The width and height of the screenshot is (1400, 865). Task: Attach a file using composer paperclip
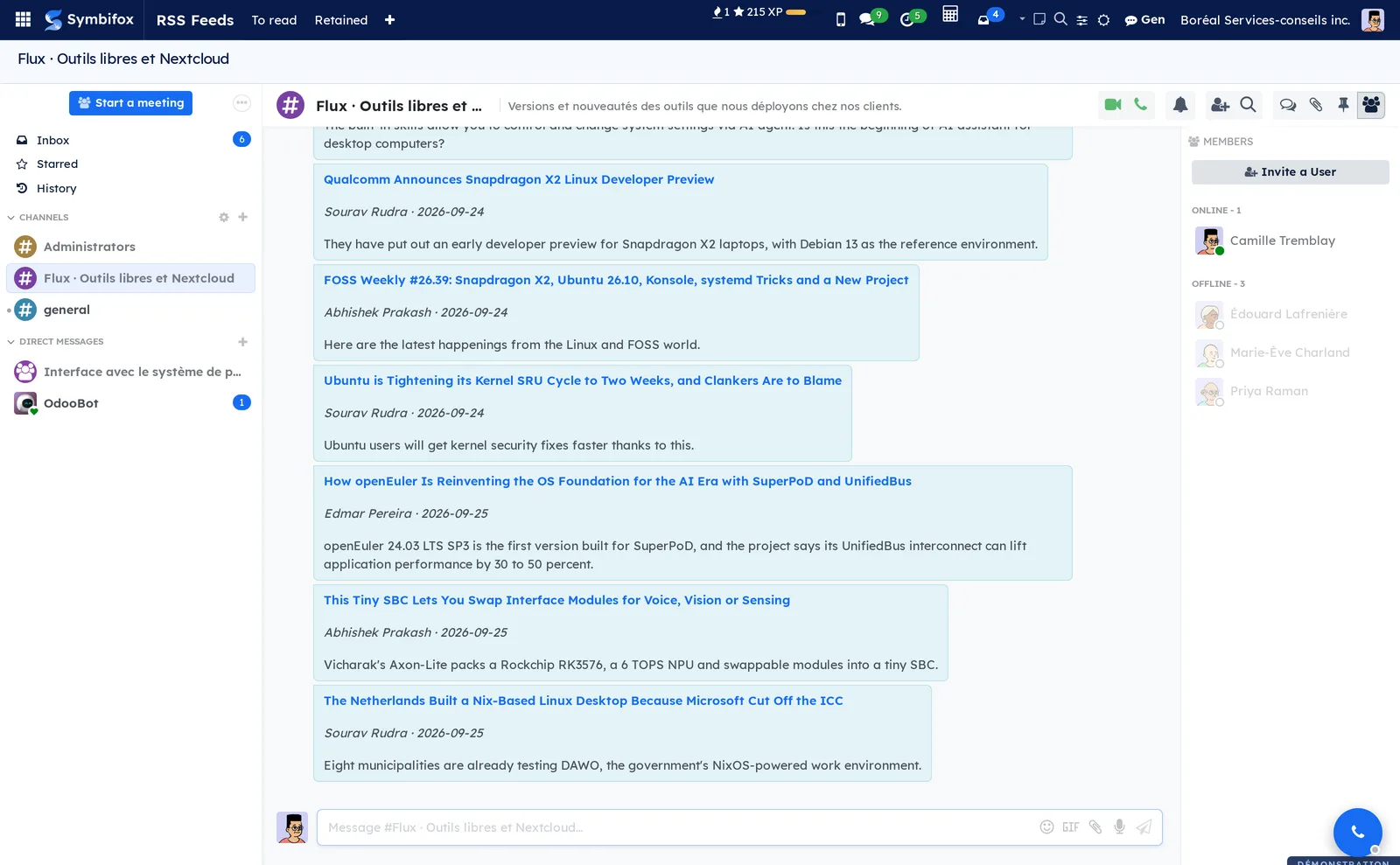click(1095, 827)
